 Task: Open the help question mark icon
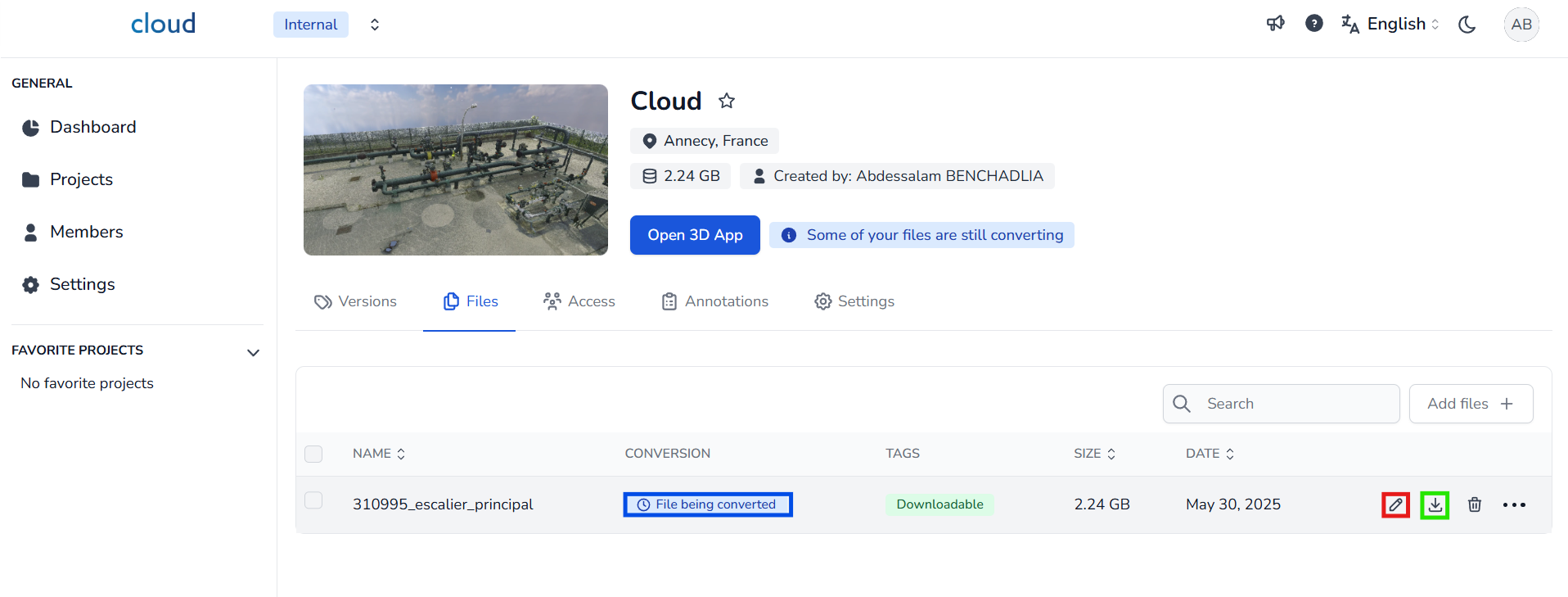click(1313, 24)
